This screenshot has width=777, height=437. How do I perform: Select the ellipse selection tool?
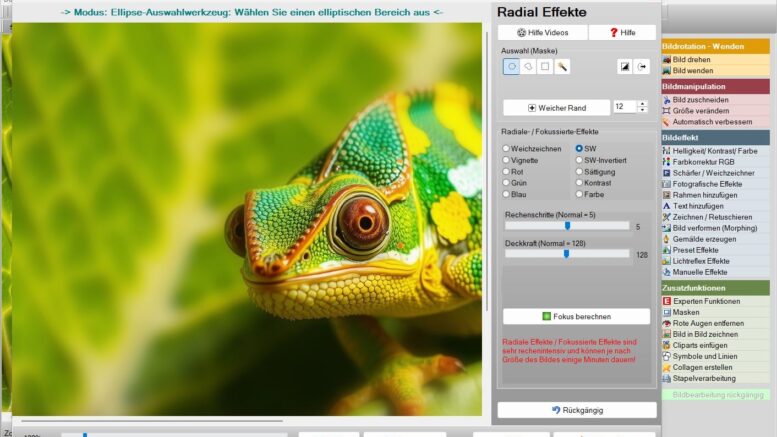511,67
